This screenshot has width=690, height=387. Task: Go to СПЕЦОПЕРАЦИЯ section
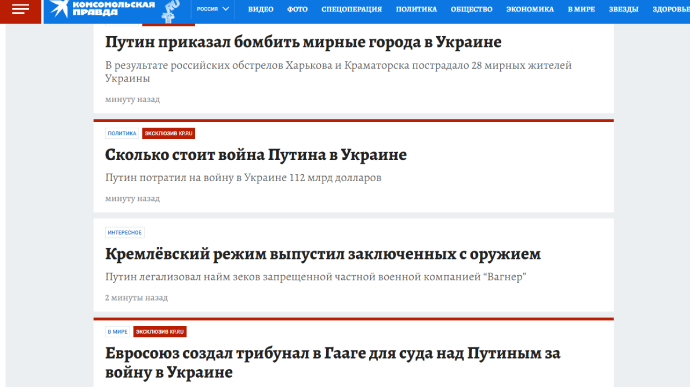pyautogui.click(x=352, y=9)
